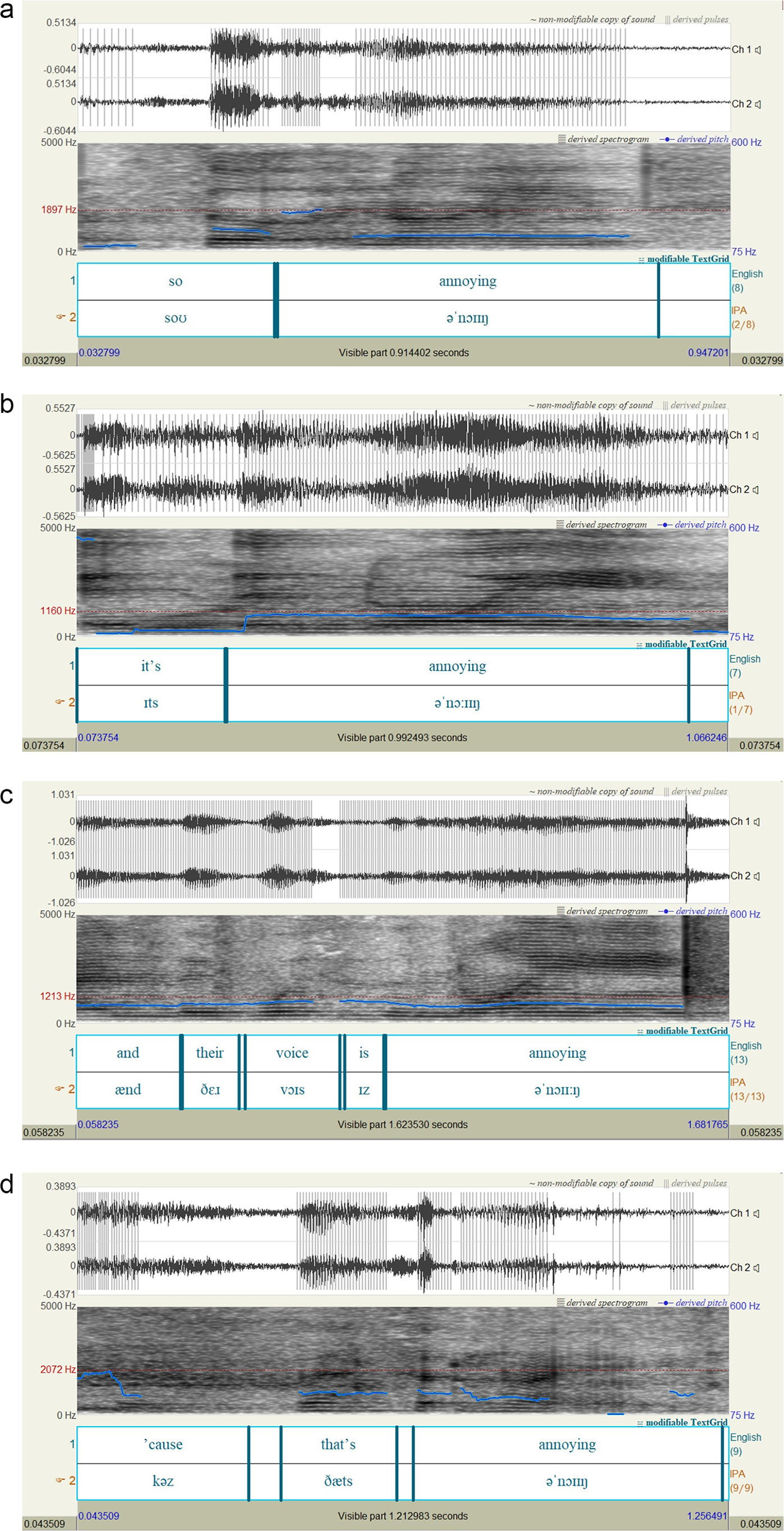Click the 'English (8)' tier label in panel a
Image resolution: width=784 pixels, height=1531 pixels.
click(x=746, y=281)
